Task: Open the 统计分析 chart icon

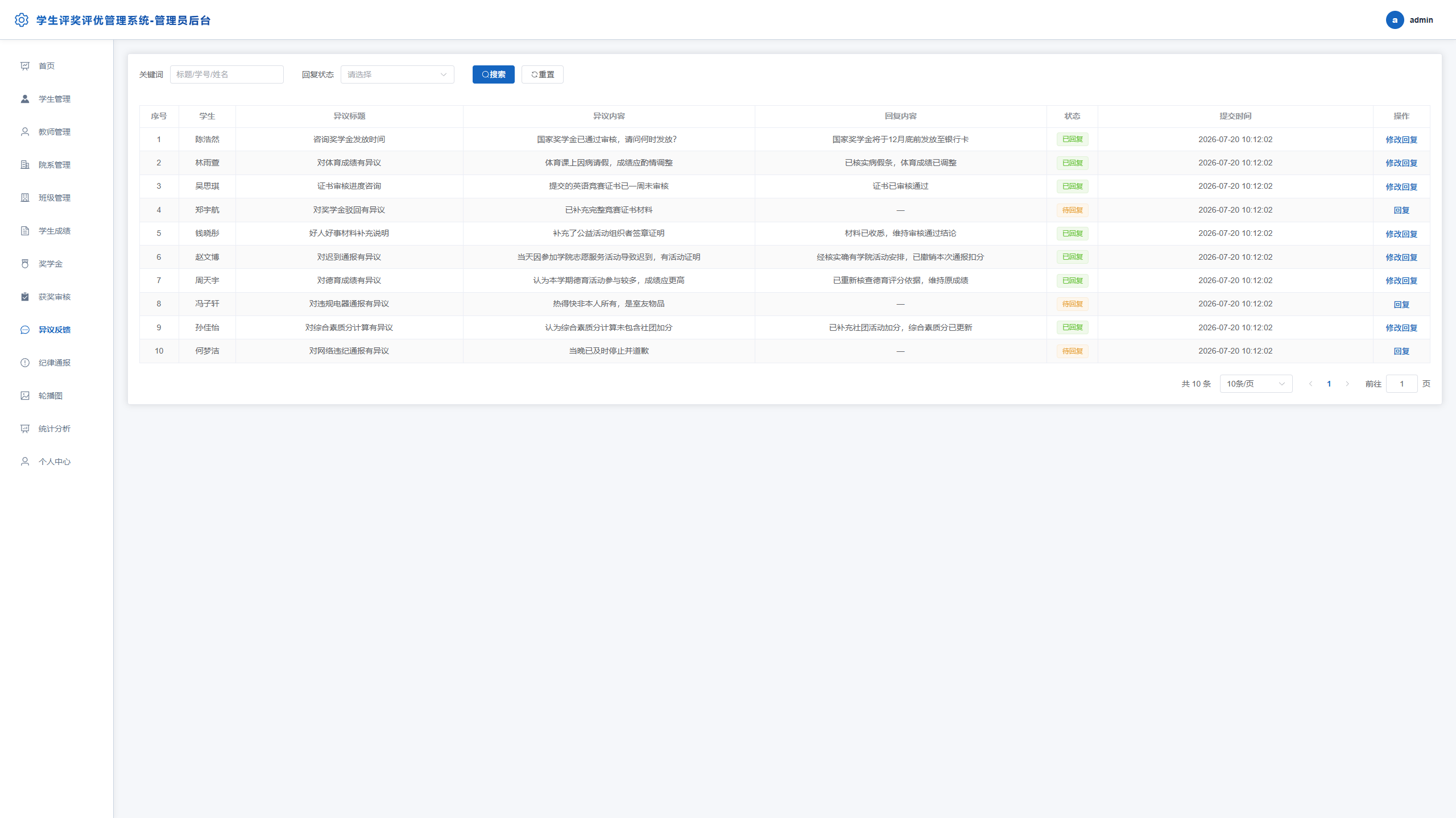Action: [25, 429]
